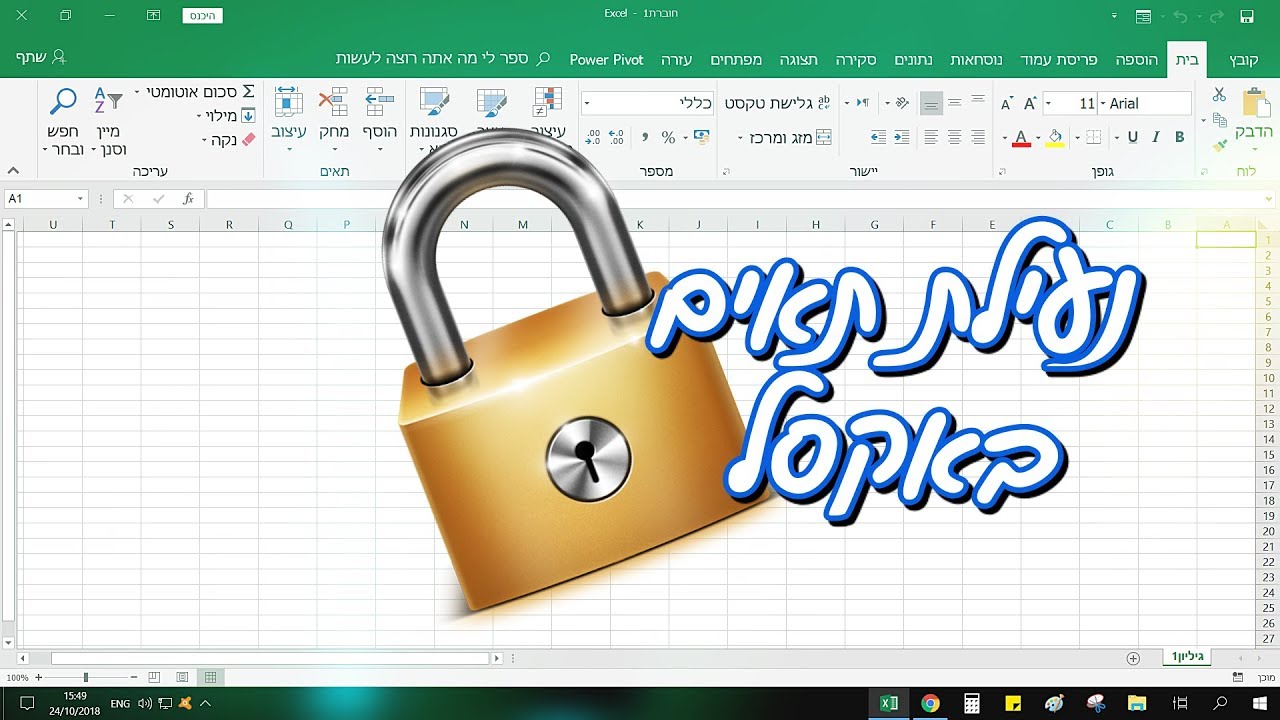The width and height of the screenshot is (1280, 720).
Task: Click the Delete cells (מחק) icon
Action: (x=333, y=102)
